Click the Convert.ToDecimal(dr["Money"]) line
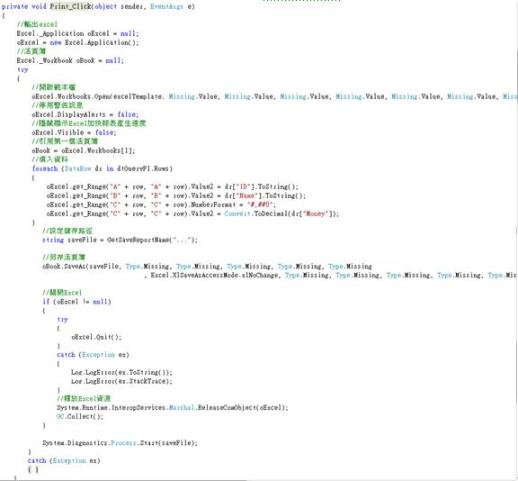 pos(193,214)
